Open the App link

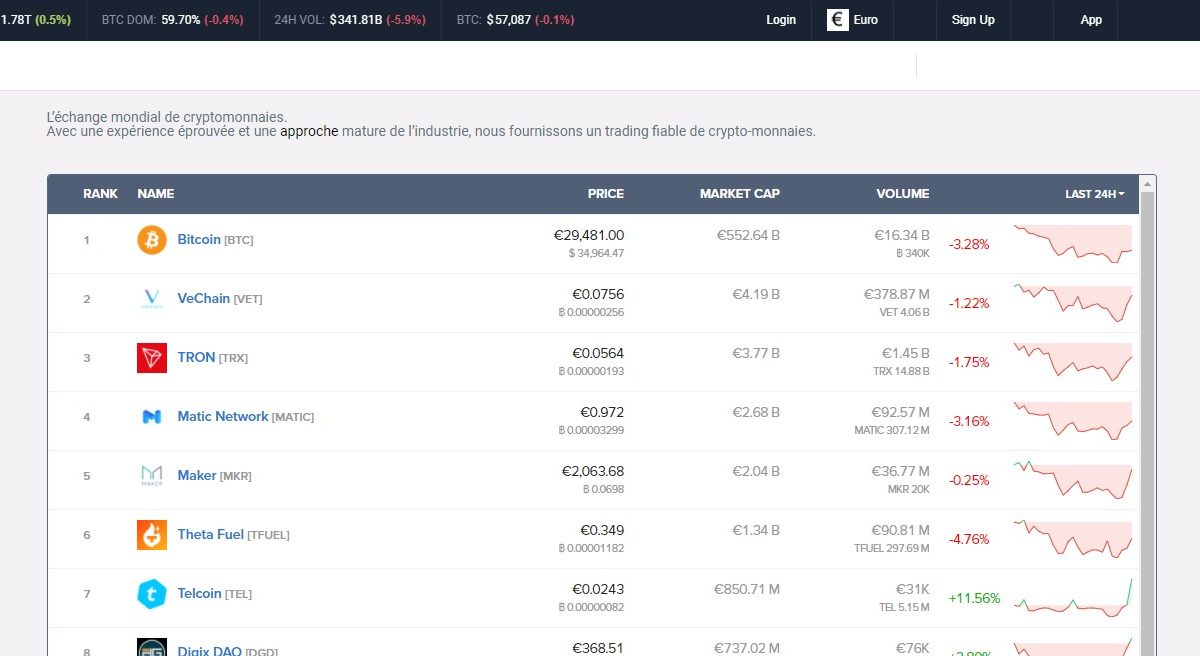(x=1092, y=20)
